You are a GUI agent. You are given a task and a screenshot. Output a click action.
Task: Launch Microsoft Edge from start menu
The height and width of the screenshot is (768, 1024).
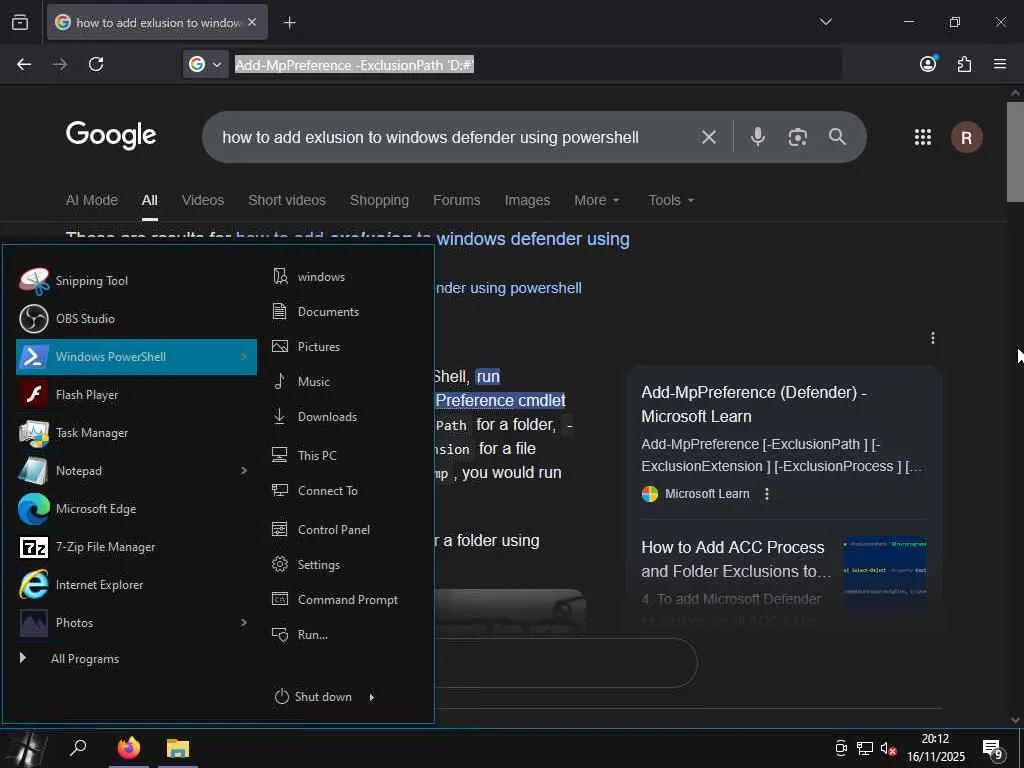(x=136, y=509)
